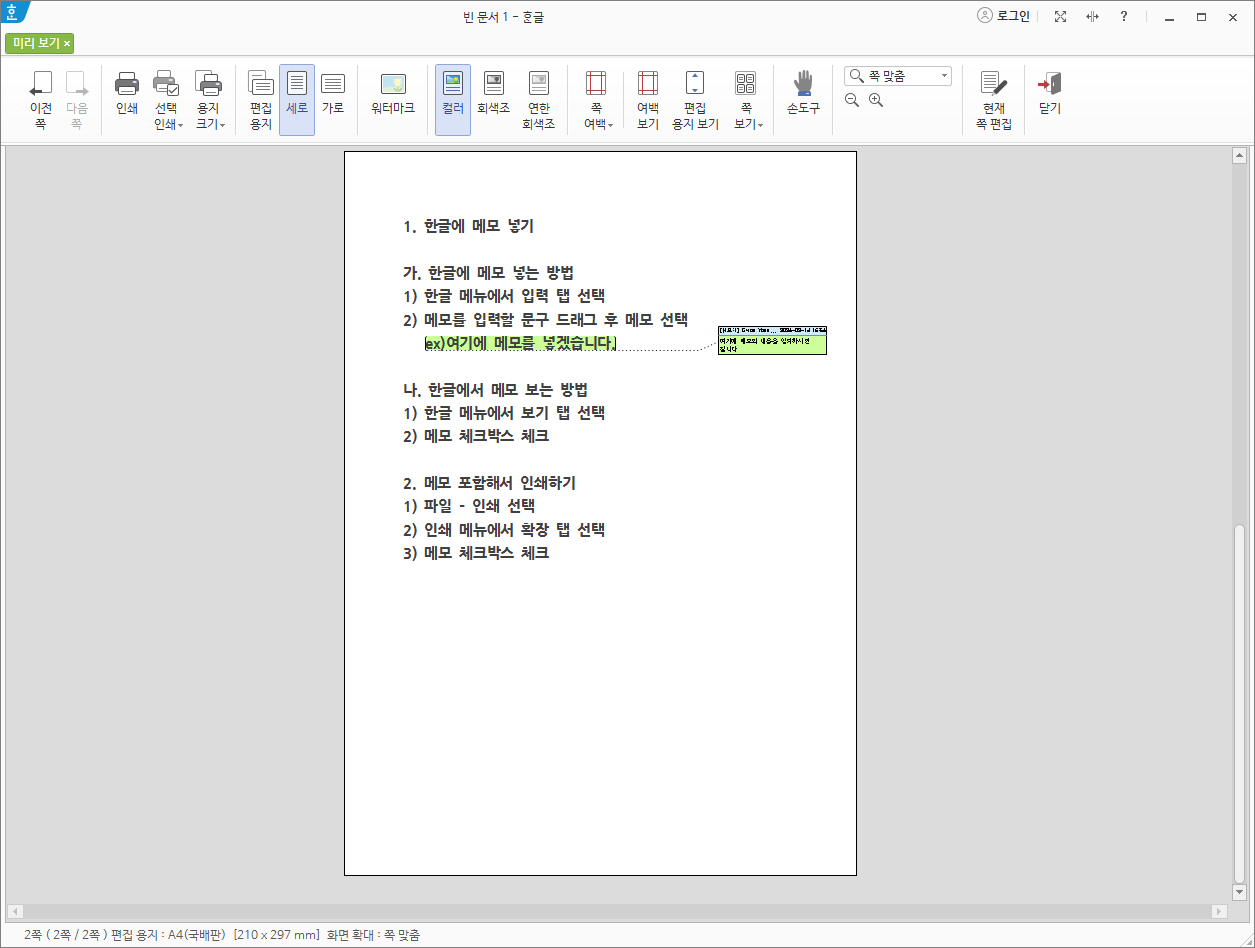
Task: Open 현재 쪽 편집 to edit current page
Action: coord(992,97)
